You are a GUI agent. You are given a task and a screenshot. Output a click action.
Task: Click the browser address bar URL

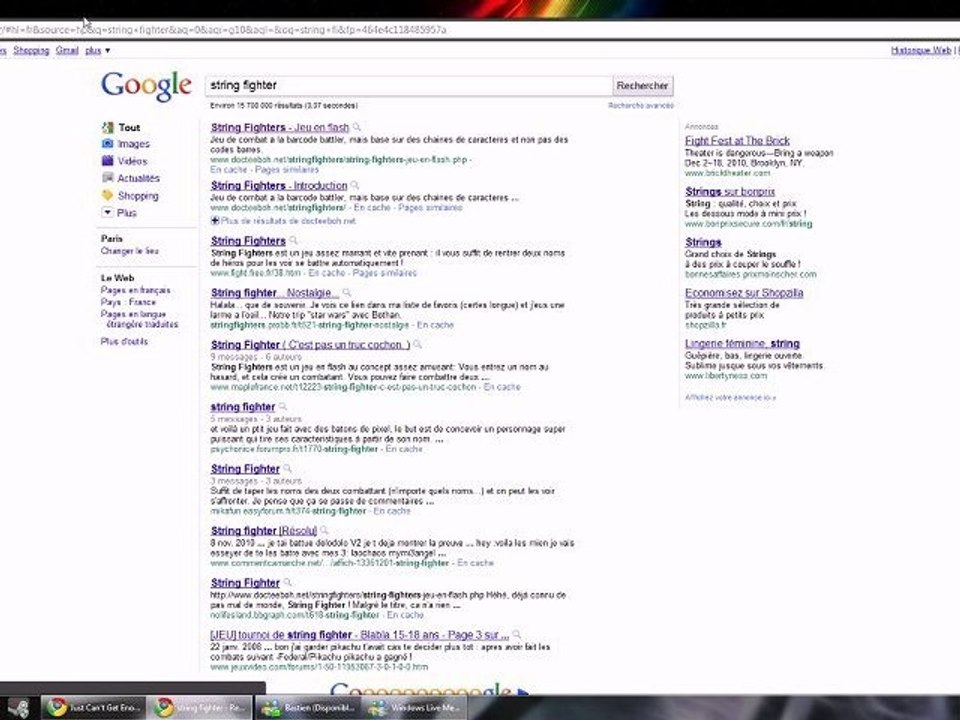tap(223, 29)
